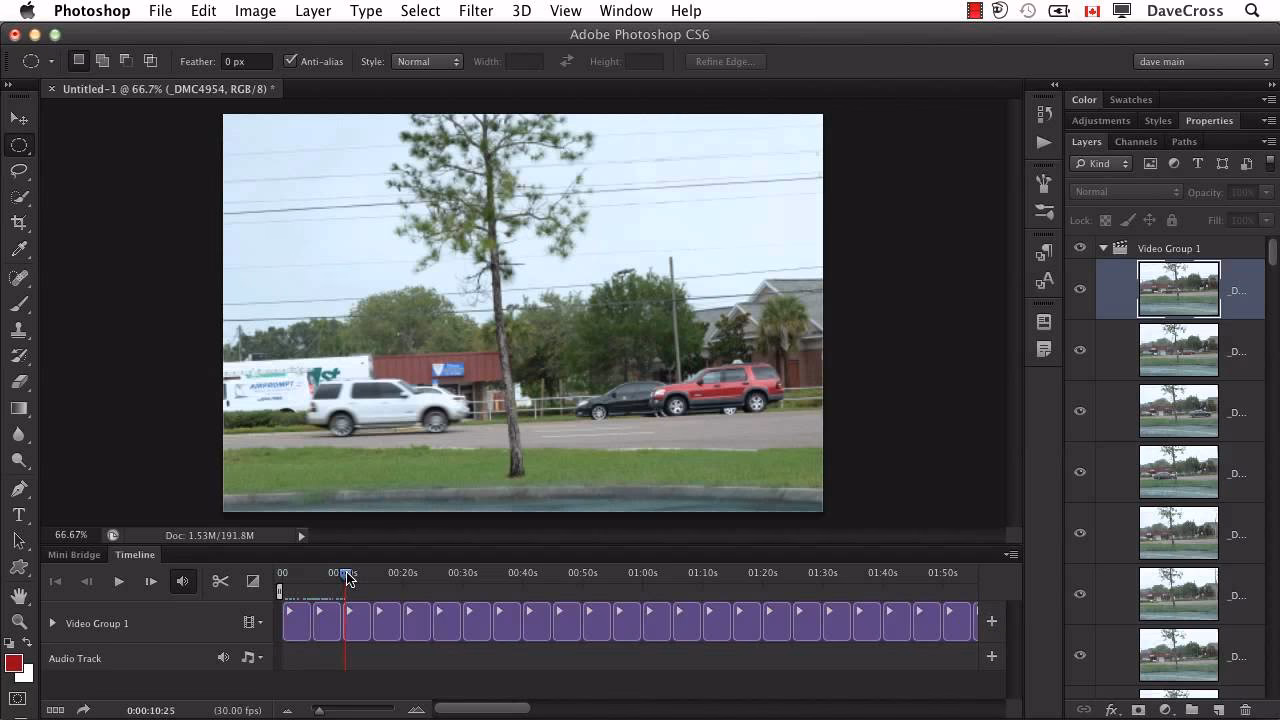
Task: Open the transition icon in the Timeline panel
Action: 253,581
